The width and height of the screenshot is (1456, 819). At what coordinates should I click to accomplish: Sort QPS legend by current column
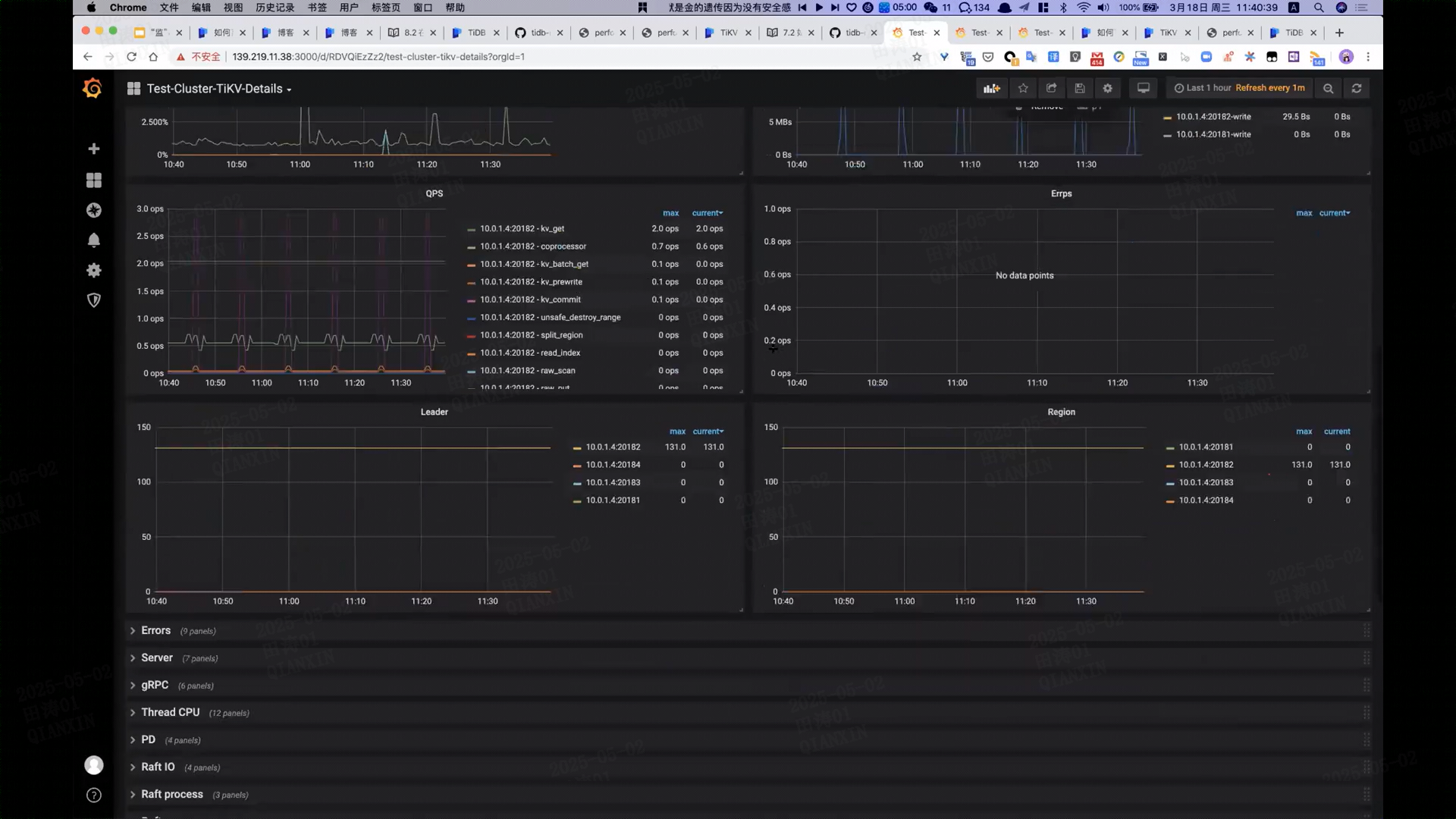point(707,213)
